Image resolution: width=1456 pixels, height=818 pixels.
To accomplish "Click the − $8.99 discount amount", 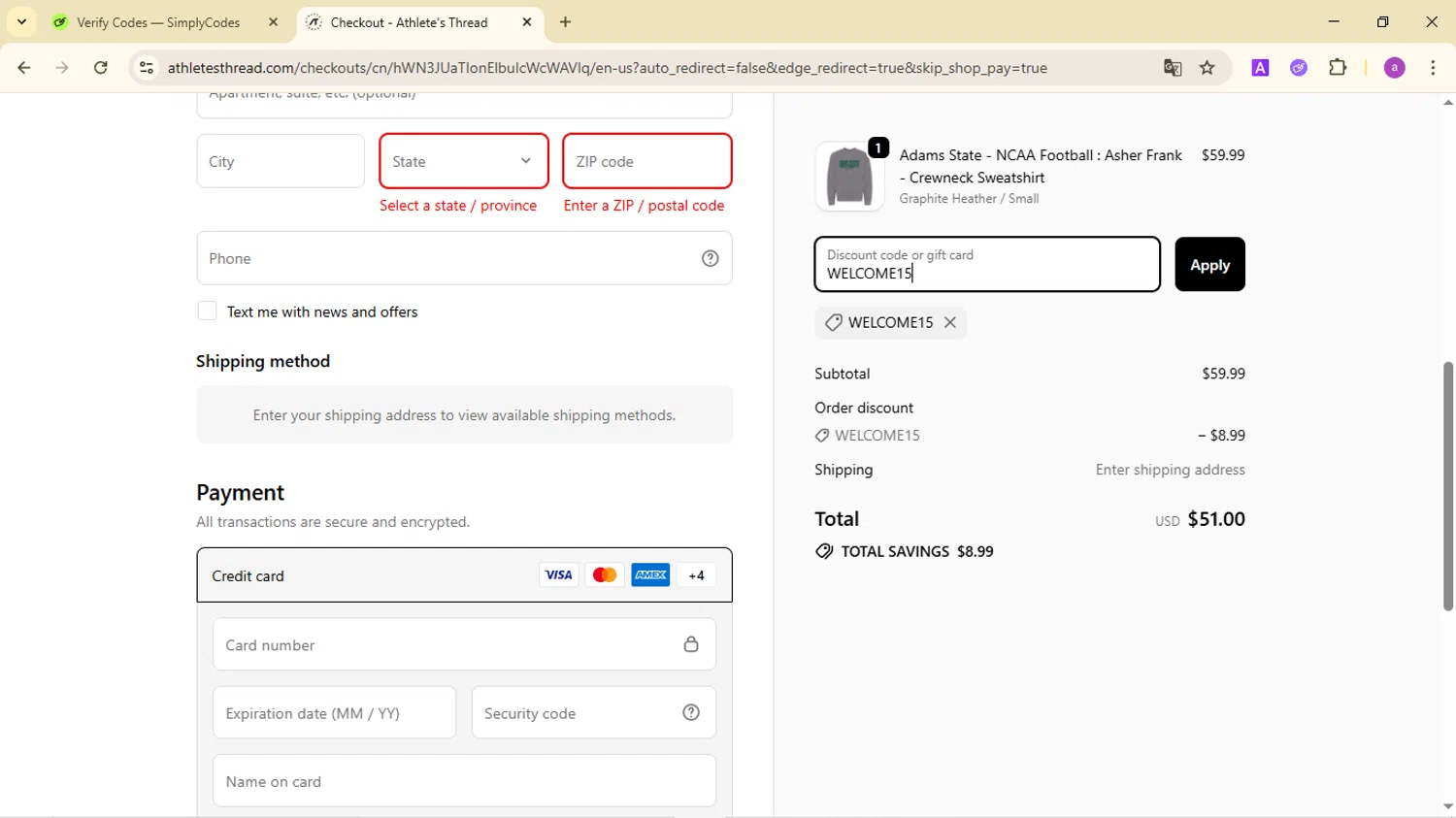I will coord(1221,436).
